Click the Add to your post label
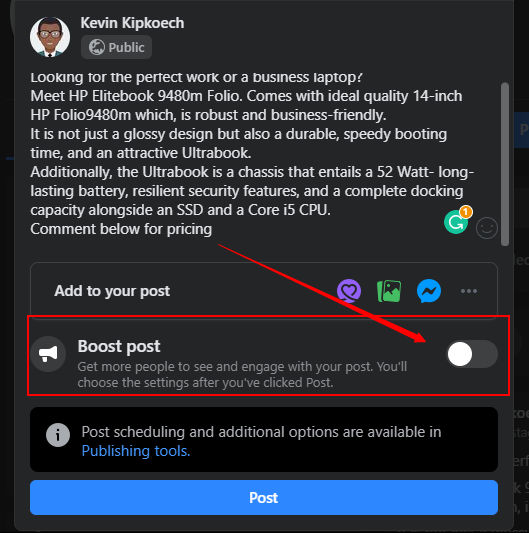This screenshot has height=533, width=529. [112, 291]
